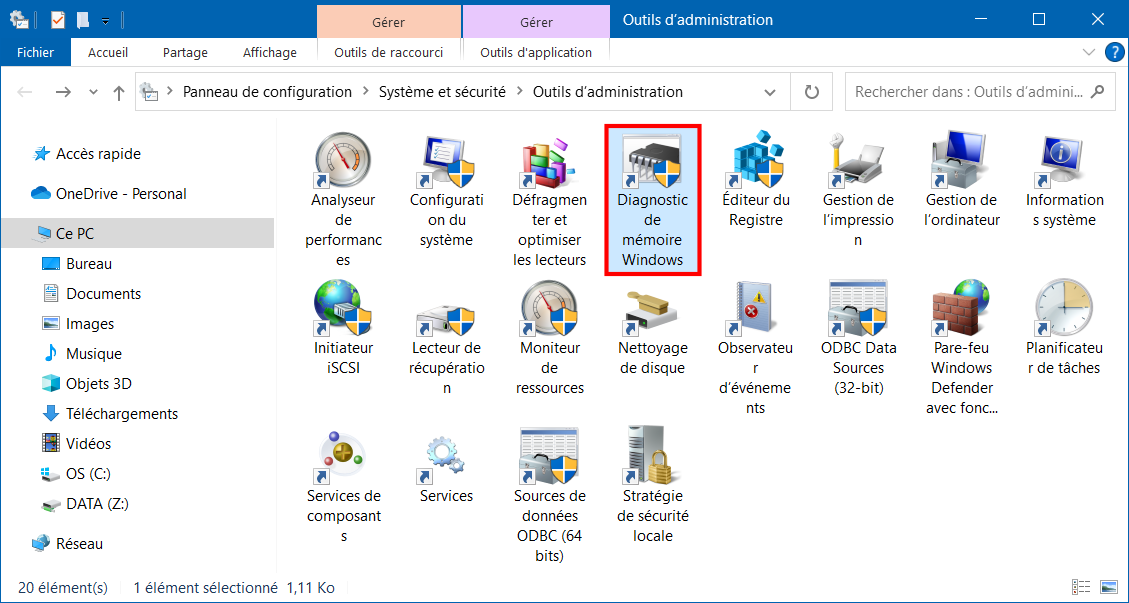Go up one folder level
This screenshot has width=1129, height=603.
[x=120, y=92]
